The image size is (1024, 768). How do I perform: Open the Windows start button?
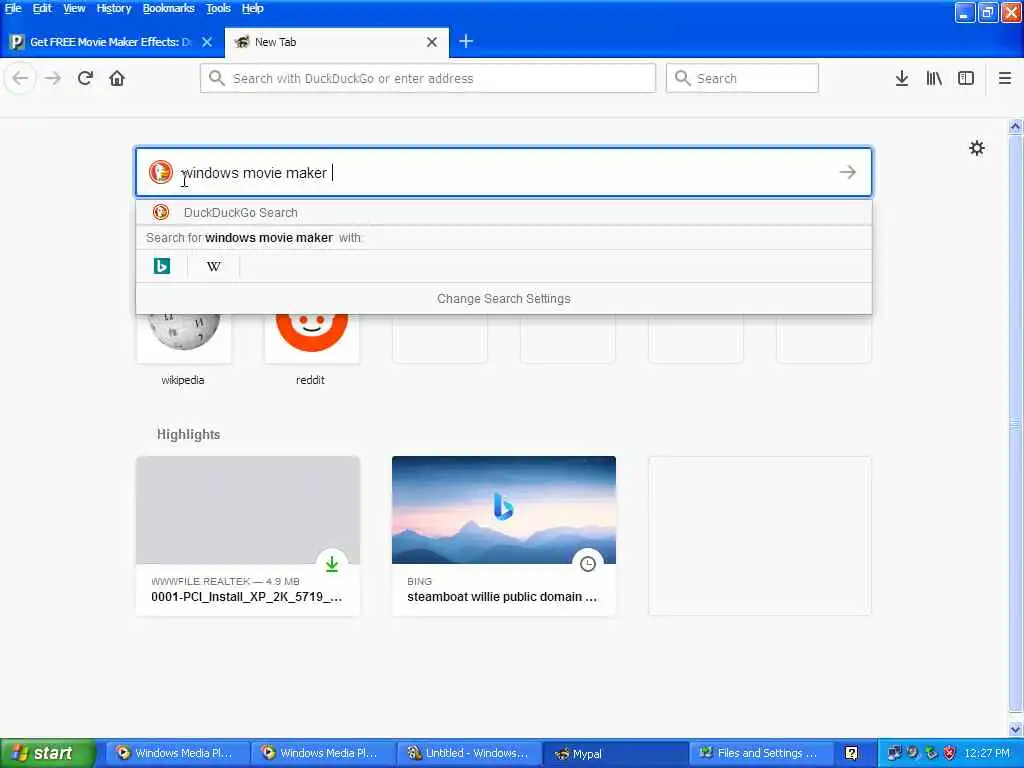[47, 754]
